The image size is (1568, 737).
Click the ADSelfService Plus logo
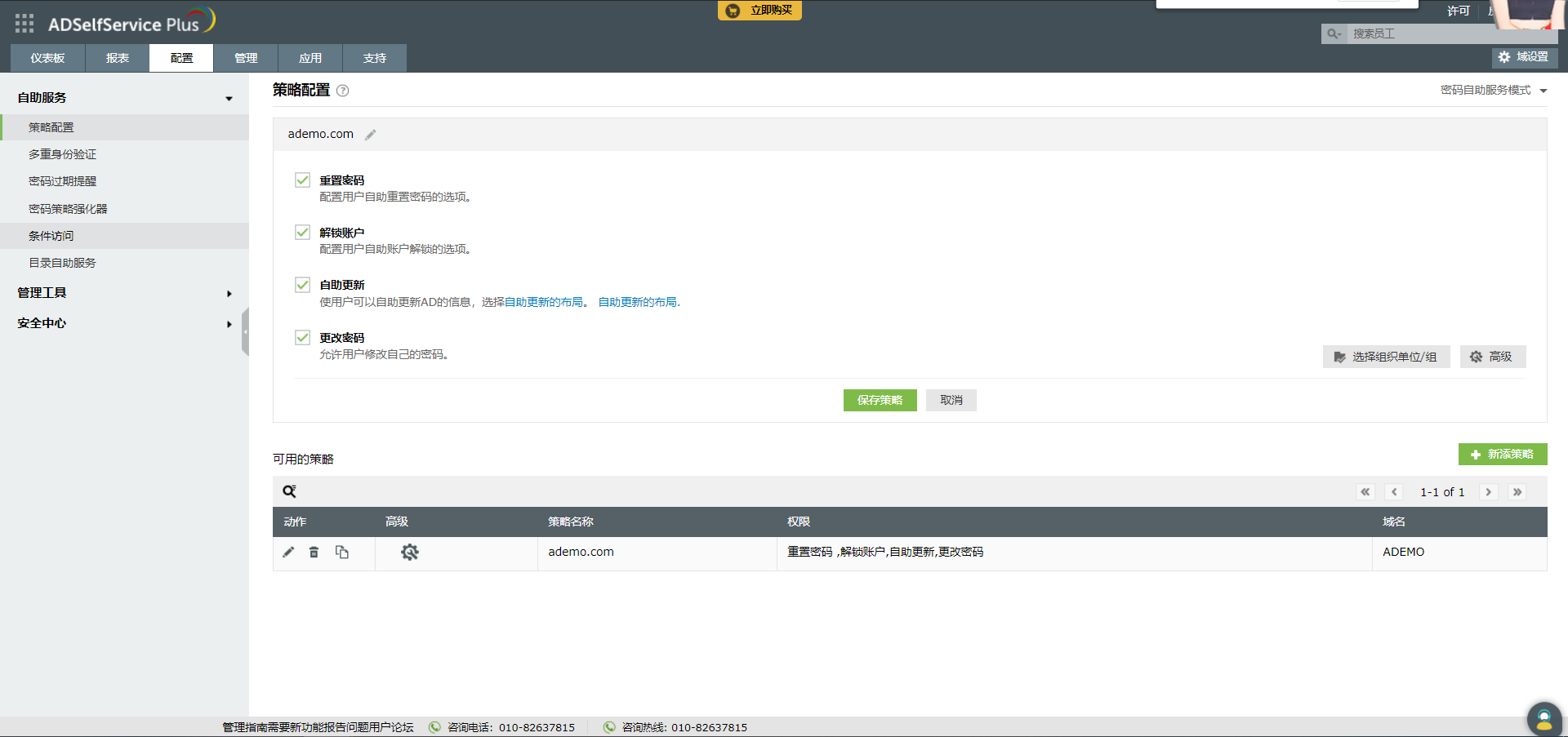131,22
